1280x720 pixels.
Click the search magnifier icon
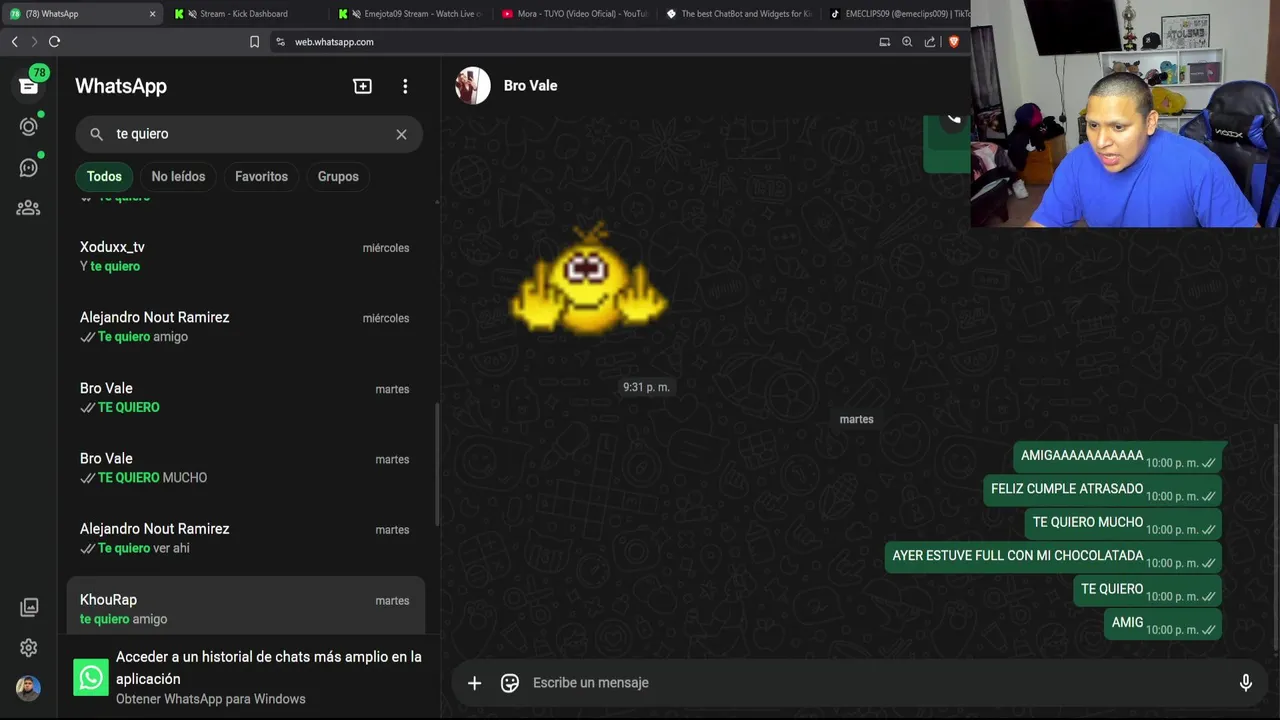[97, 134]
